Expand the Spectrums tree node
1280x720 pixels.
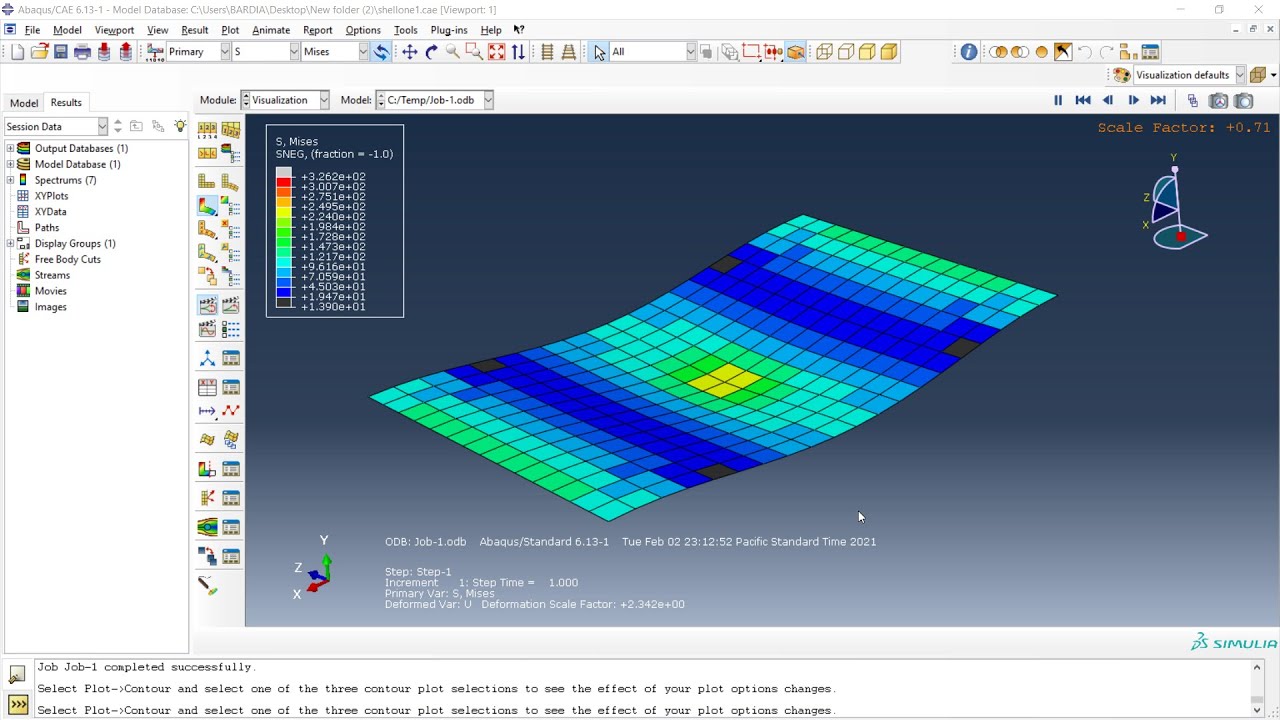point(10,180)
